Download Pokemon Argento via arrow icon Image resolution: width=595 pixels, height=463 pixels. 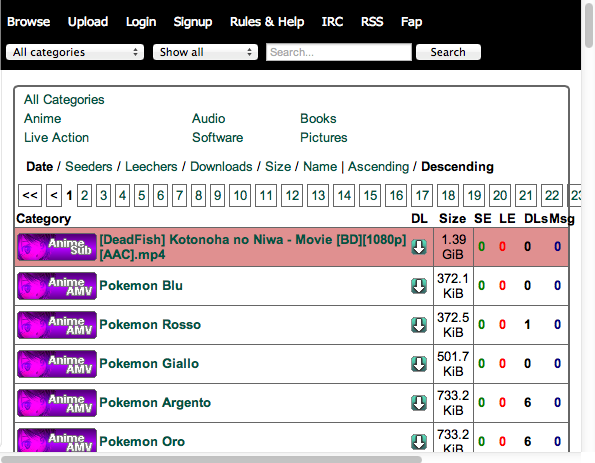coord(419,403)
